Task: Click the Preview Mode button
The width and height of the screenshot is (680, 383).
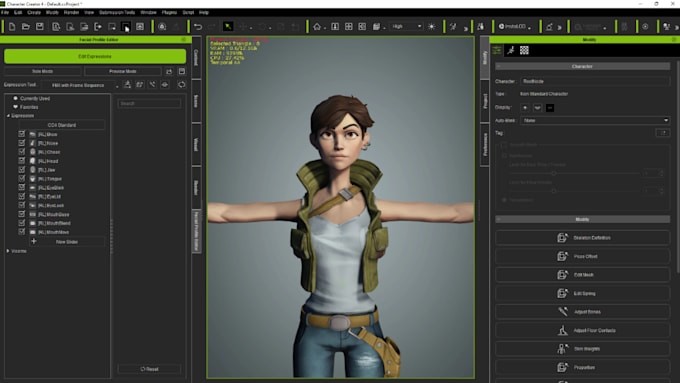Action: 123,71
